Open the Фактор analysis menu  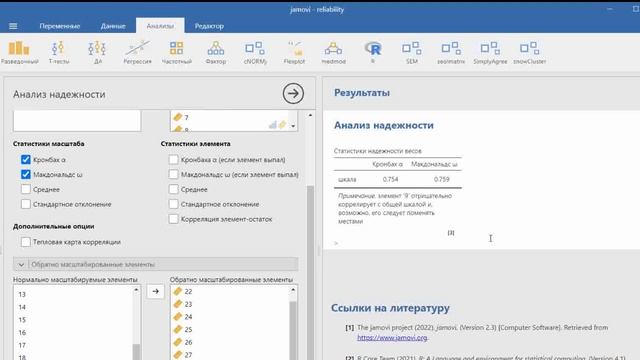[x=216, y=53]
